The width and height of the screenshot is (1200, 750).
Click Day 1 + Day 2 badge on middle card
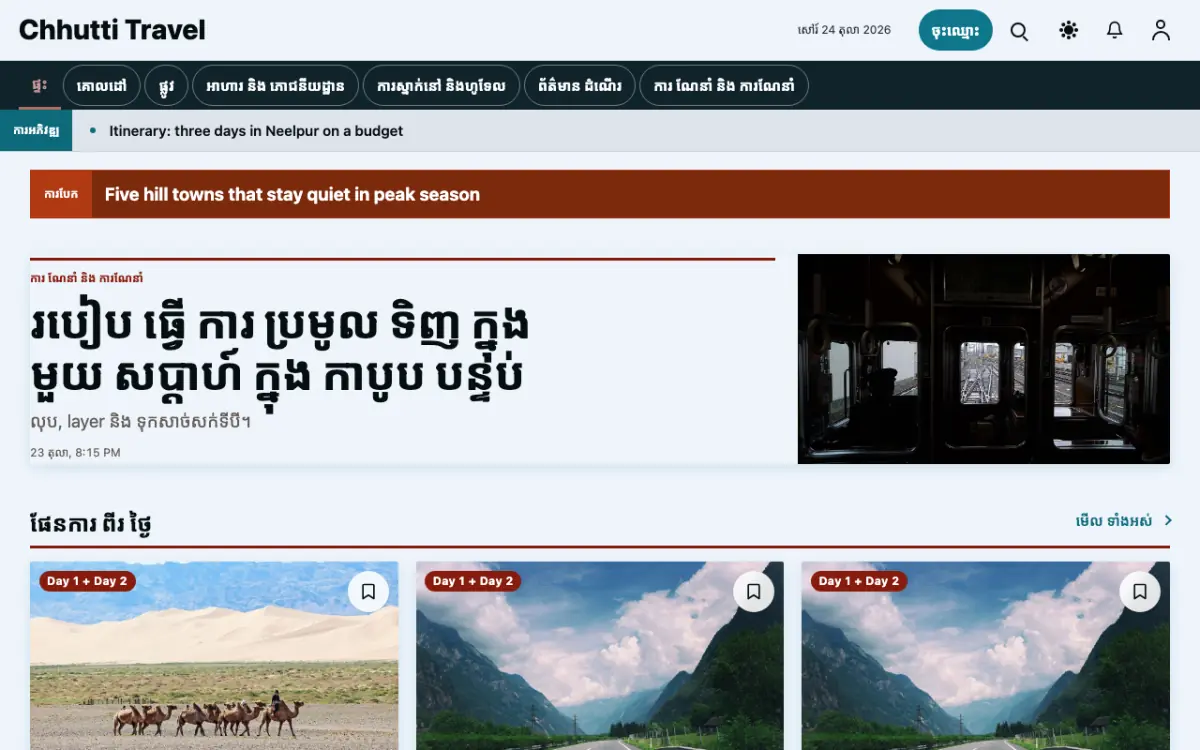473,581
